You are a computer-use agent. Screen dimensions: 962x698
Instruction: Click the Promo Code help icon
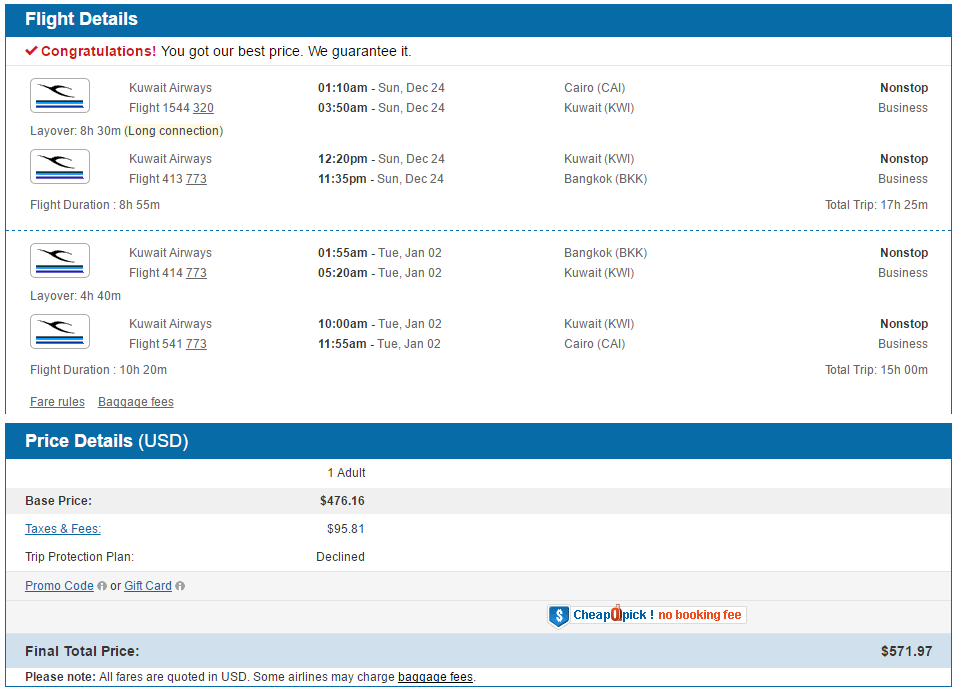[x=102, y=586]
